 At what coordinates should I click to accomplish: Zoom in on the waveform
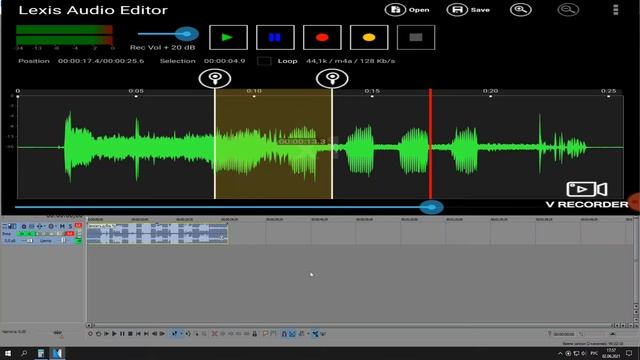(x=521, y=10)
